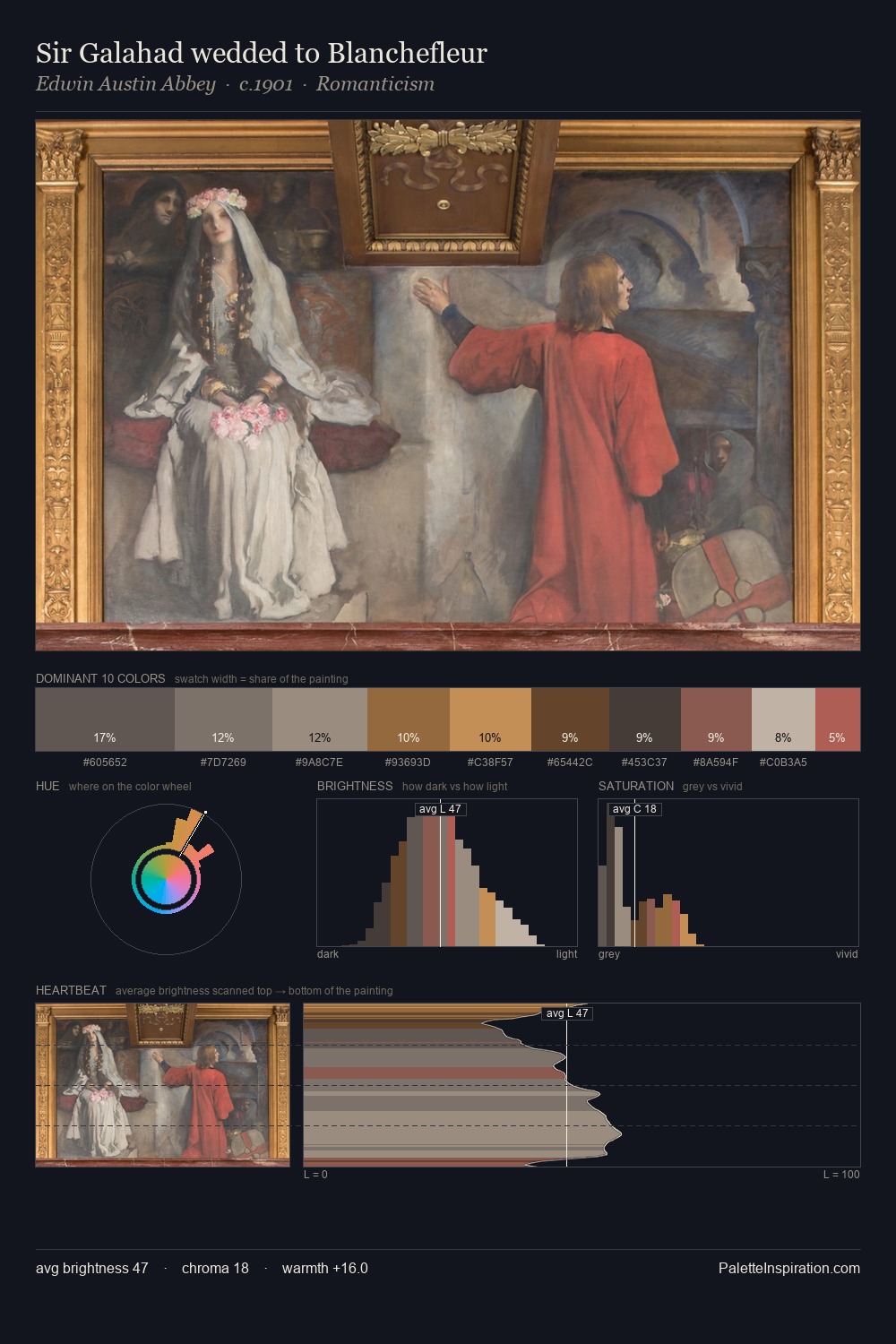Select the color swatch above #7D7269
The height and width of the screenshot is (1344, 896).
click(223, 719)
